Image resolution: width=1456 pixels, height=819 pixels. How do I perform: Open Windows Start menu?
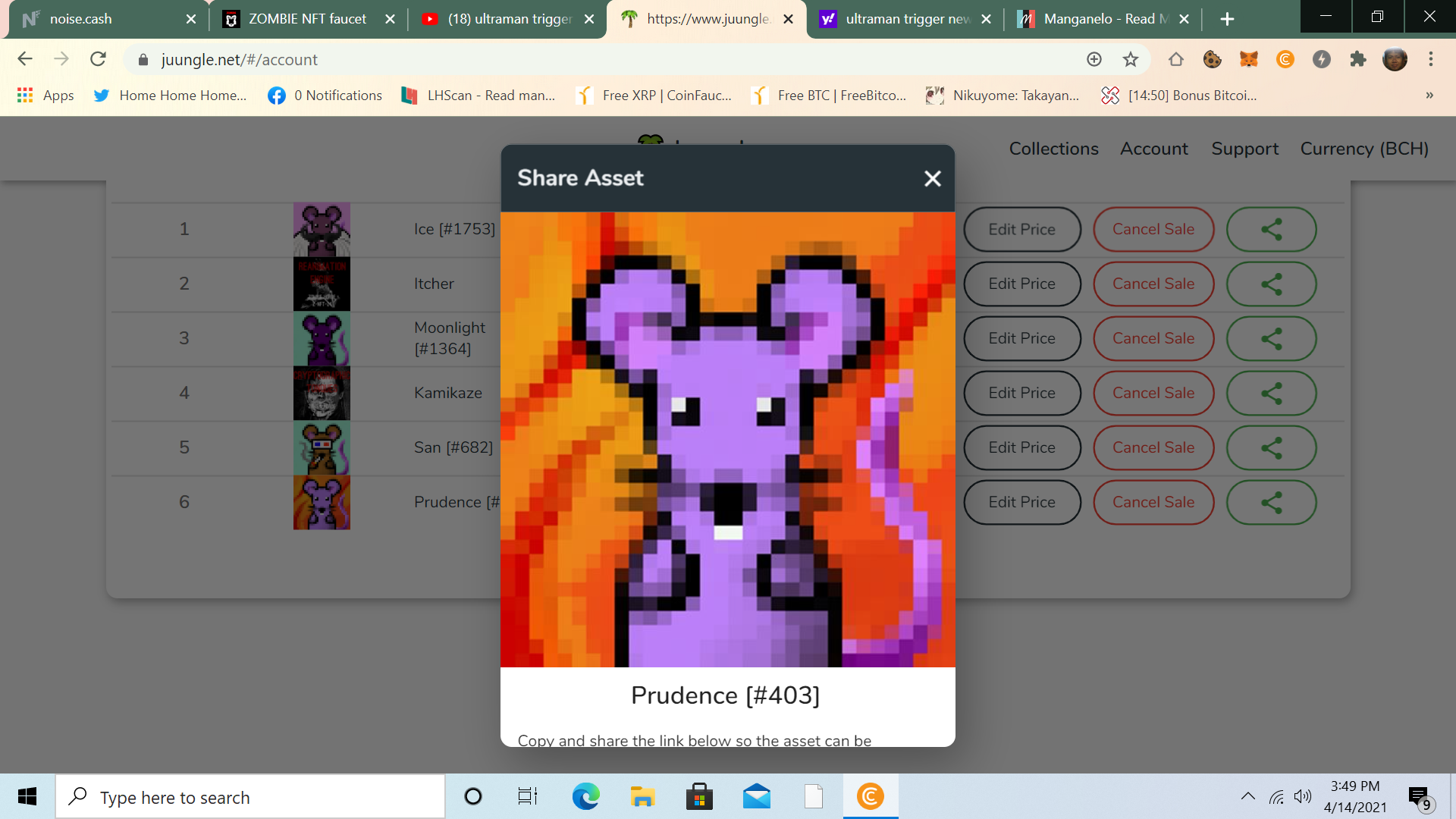point(27,797)
